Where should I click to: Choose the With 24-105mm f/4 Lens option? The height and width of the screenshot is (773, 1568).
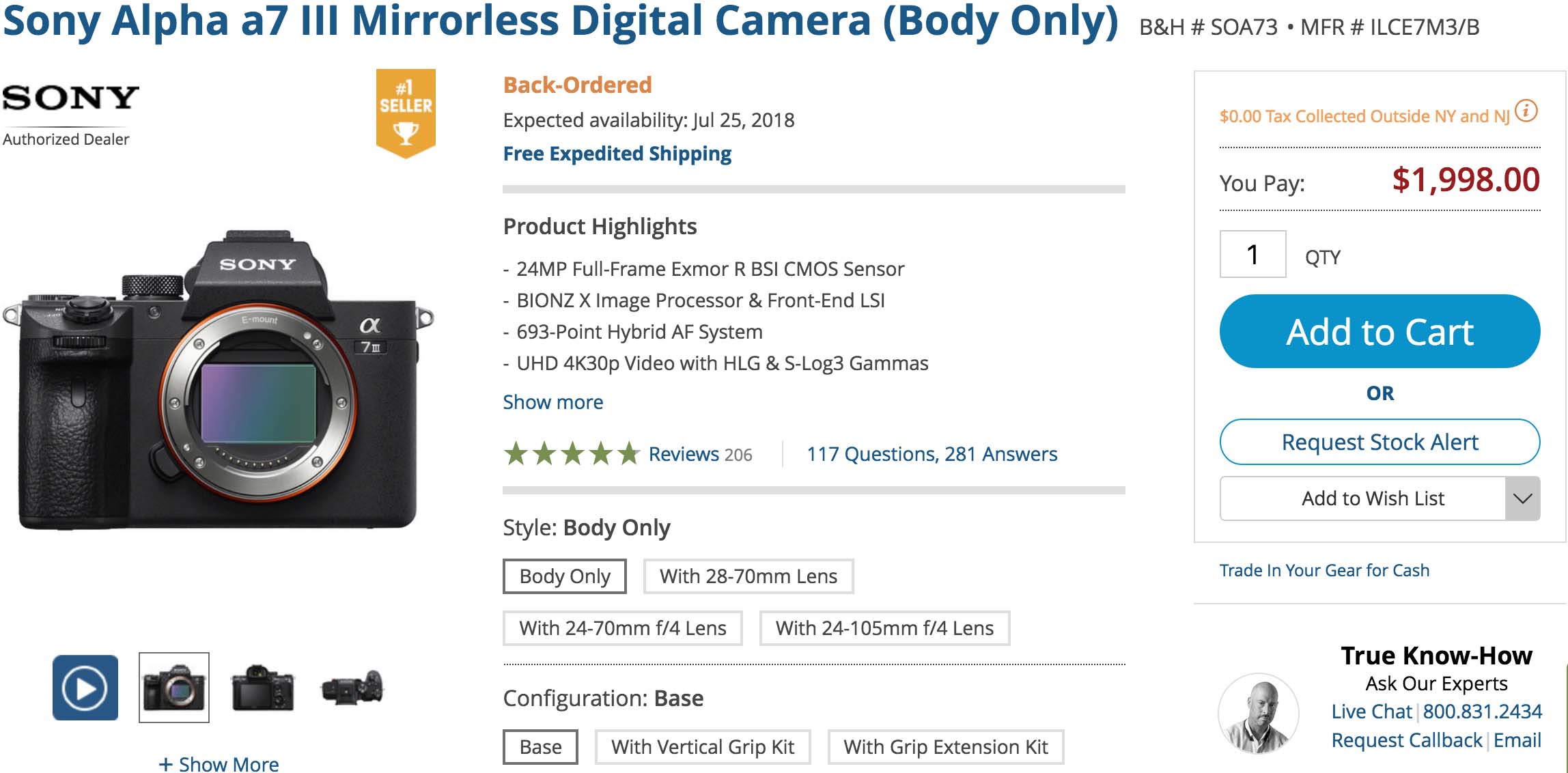click(x=884, y=628)
